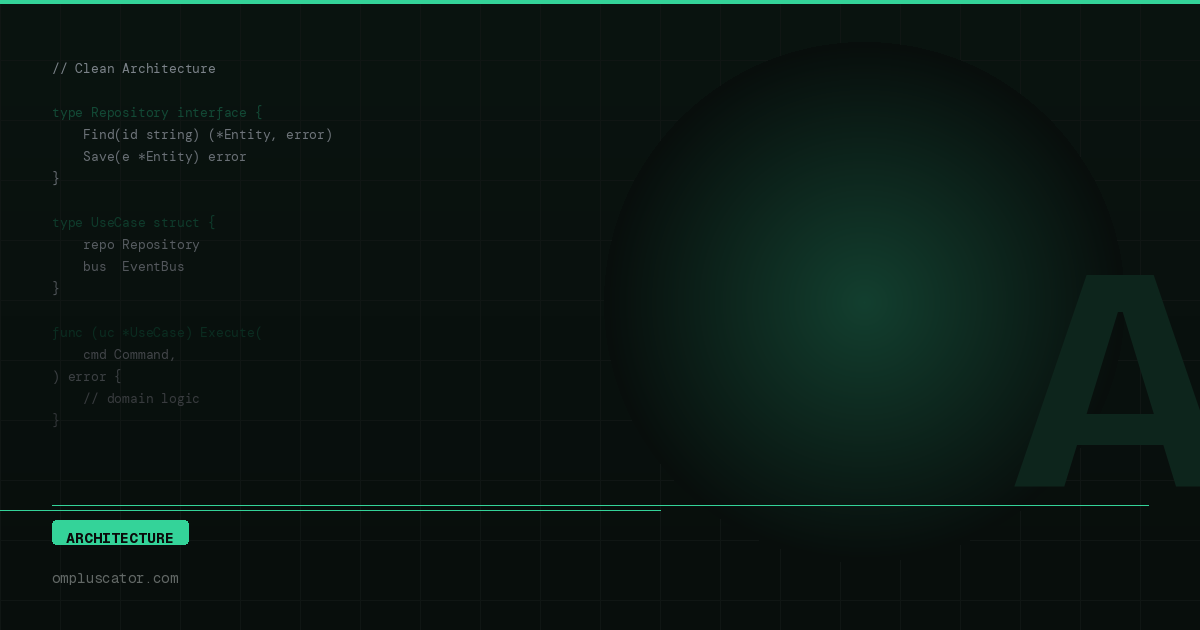Image resolution: width=1200 pixels, height=630 pixels.
Task: Click the "// domain logic" comment
Action: click(141, 399)
